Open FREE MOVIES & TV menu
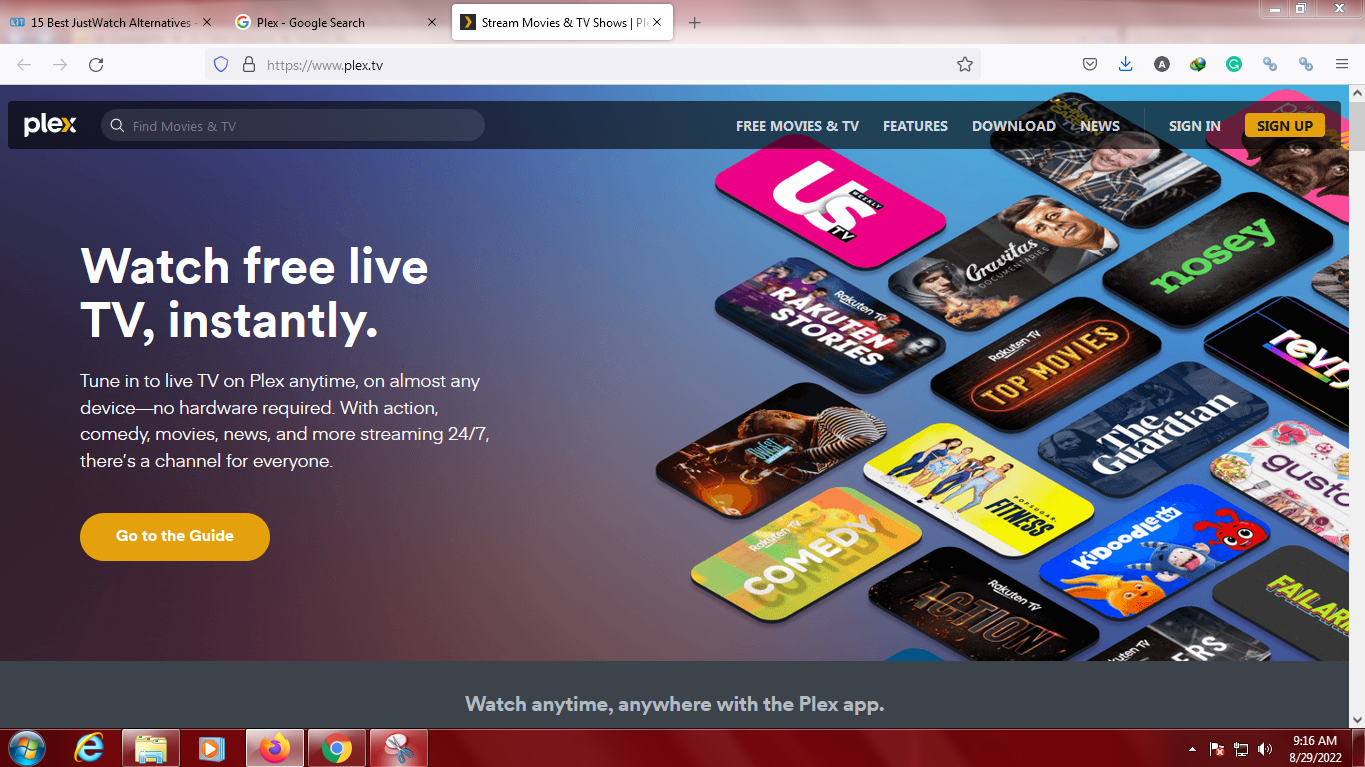1365x767 pixels. pos(797,126)
